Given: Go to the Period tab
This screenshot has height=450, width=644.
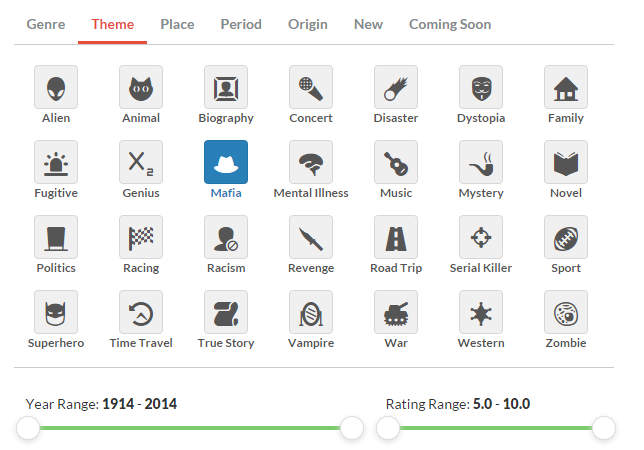Looking at the screenshot, I should [x=241, y=24].
